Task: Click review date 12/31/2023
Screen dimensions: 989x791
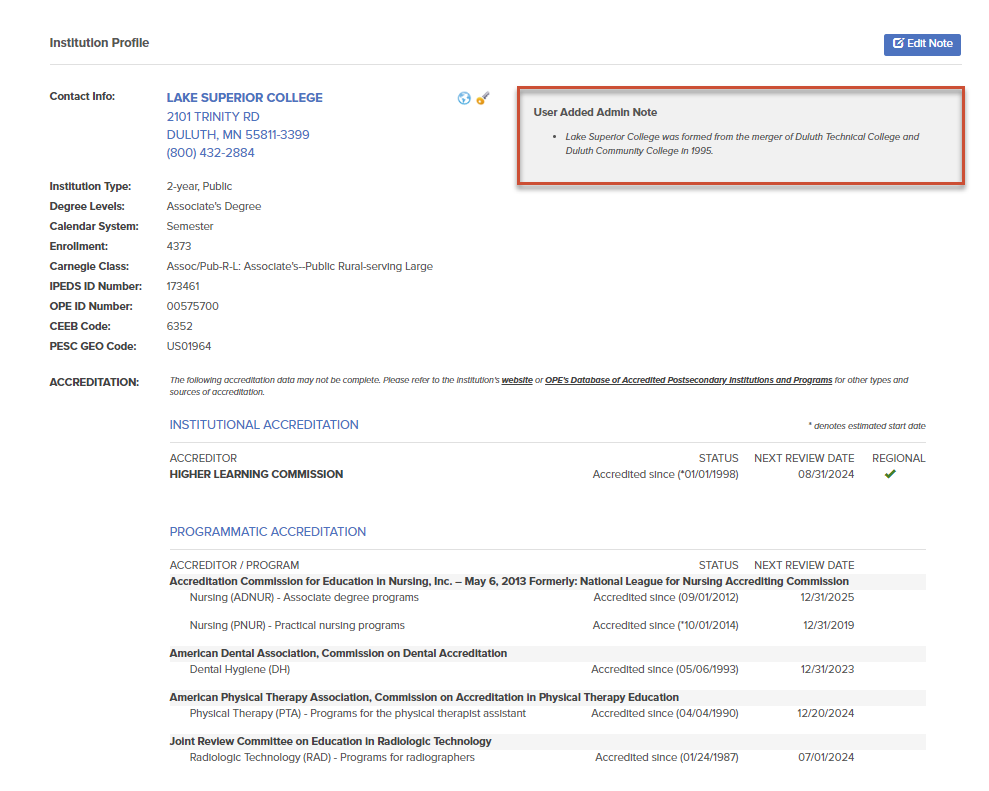Action: 828,669
